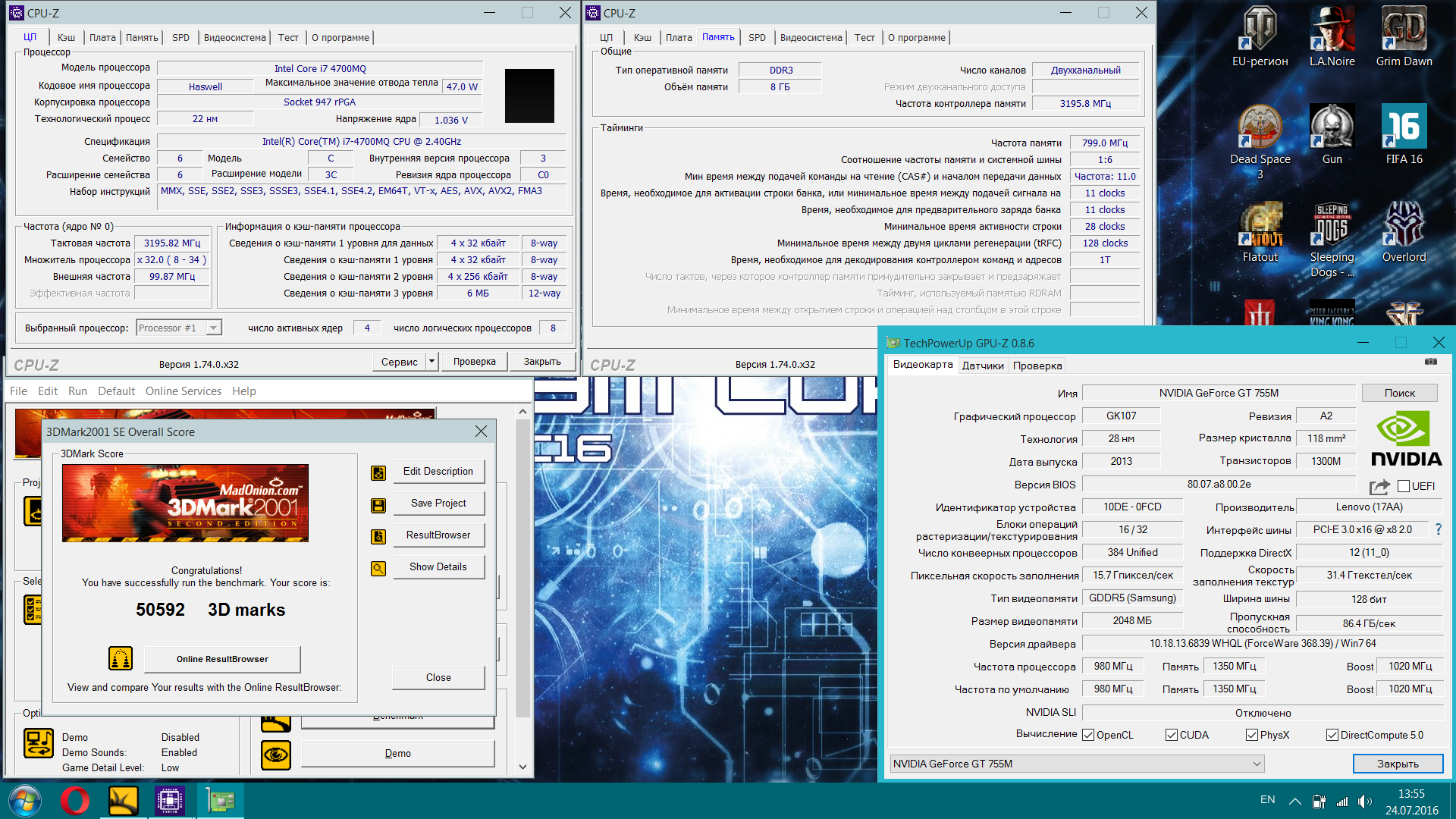Click GPU-Z screenshot camera icon

(x=1431, y=362)
